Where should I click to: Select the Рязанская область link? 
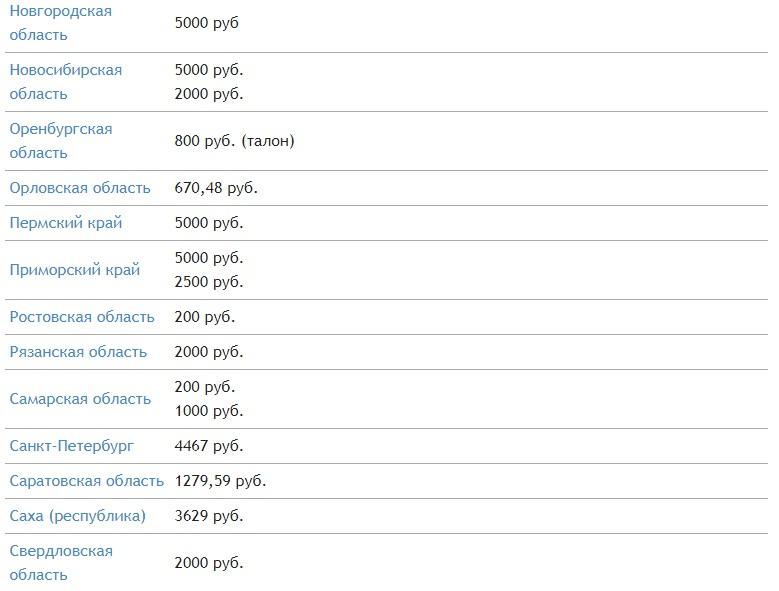pyautogui.click(x=78, y=352)
